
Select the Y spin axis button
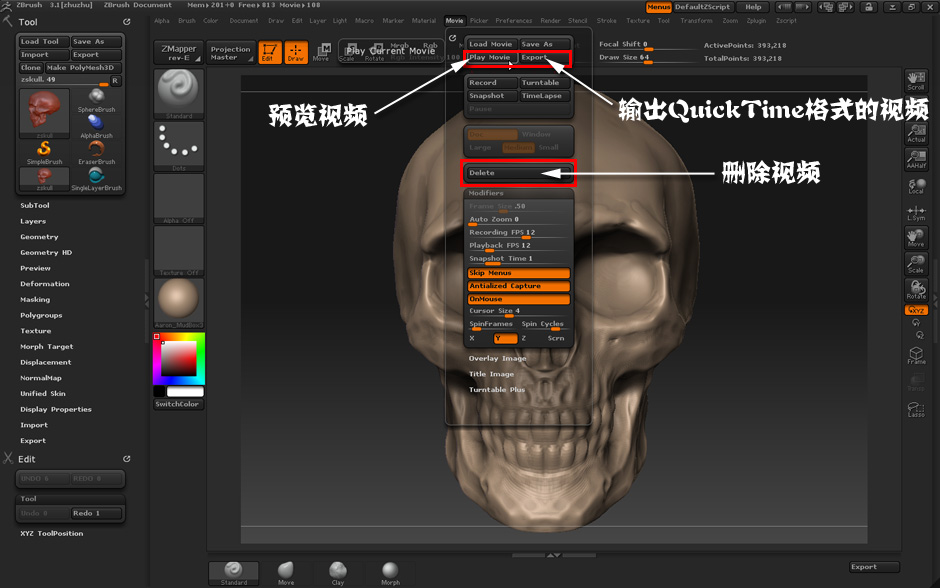click(x=505, y=339)
